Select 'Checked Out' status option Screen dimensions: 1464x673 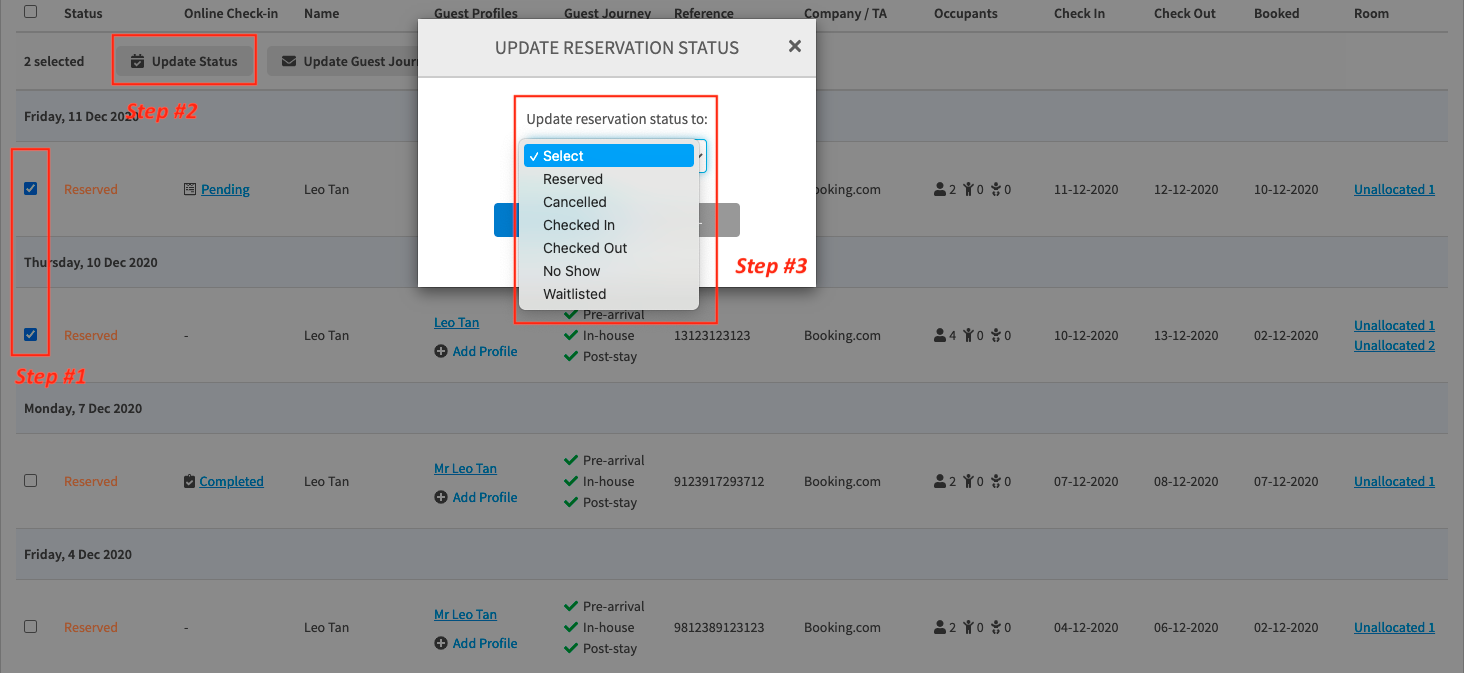point(585,248)
